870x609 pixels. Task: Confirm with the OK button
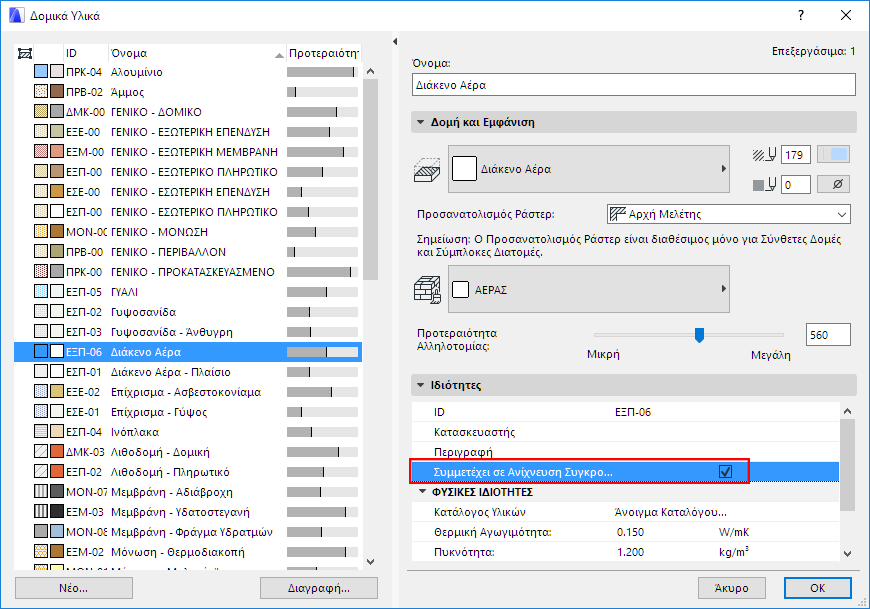tap(817, 588)
